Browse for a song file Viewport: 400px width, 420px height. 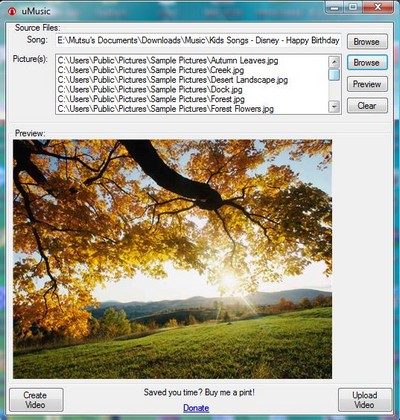tap(367, 42)
